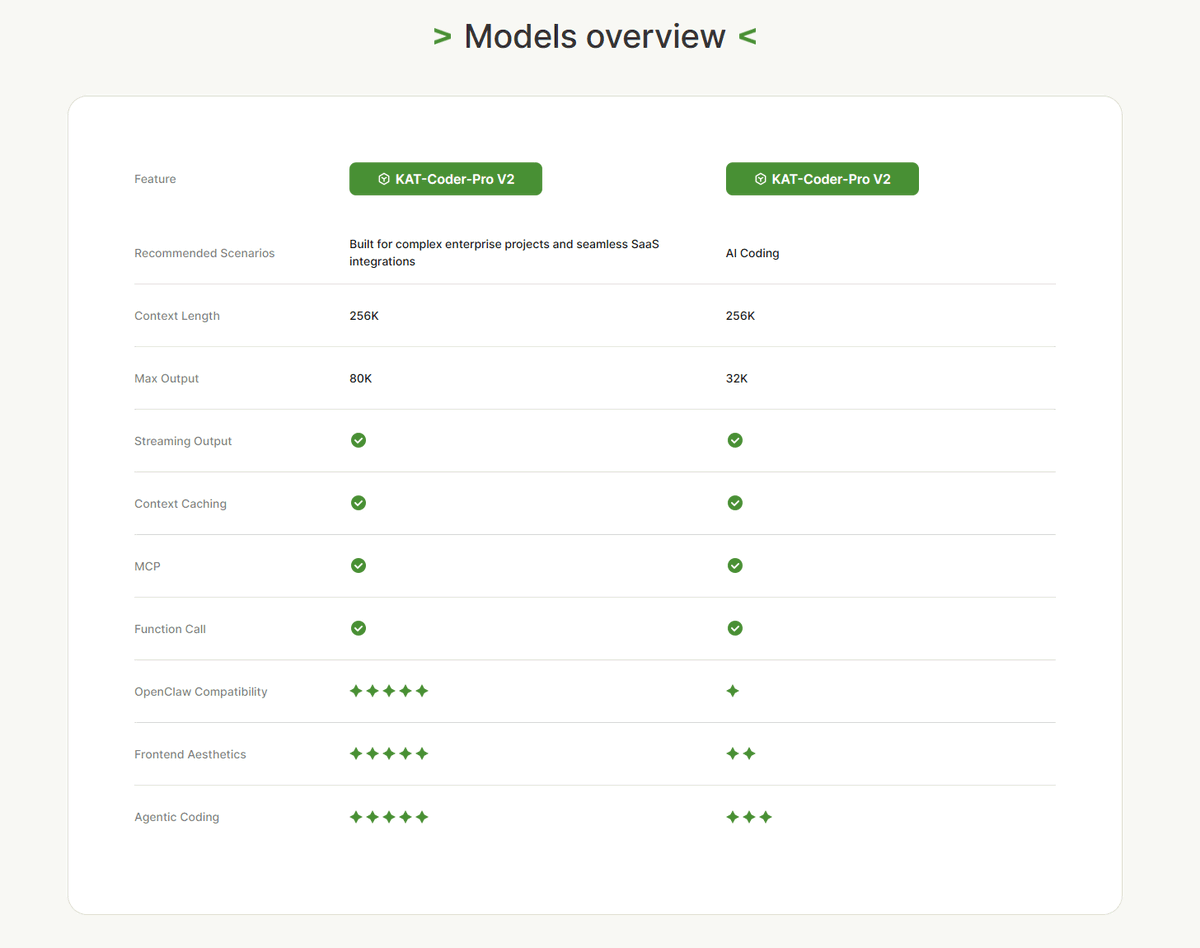Click Function Call checkmark in the enterprise projects column
This screenshot has width=1200, height=948.
[358, 628]
